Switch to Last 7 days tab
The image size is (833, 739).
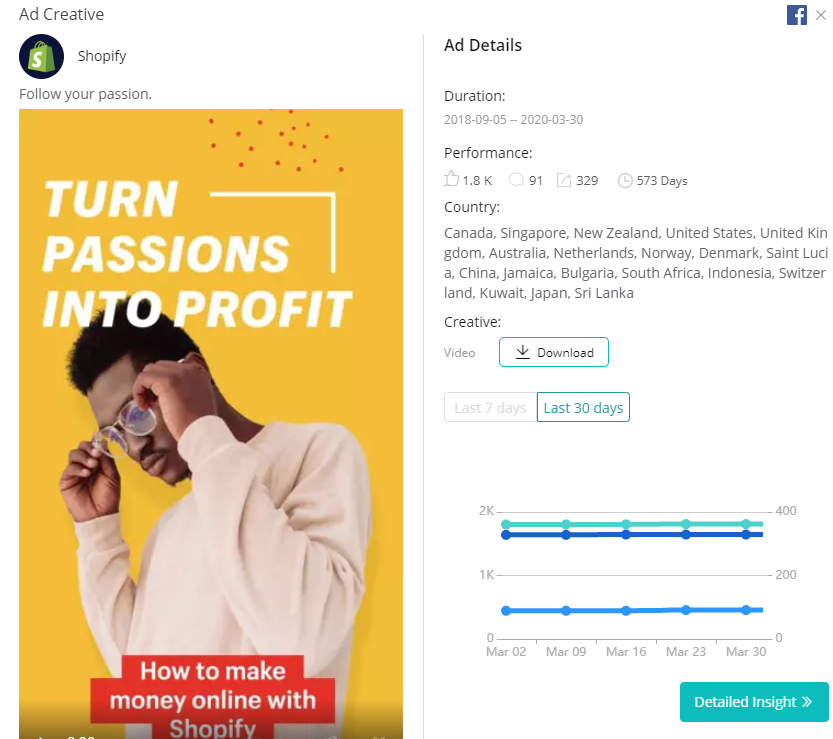[490, 407]
